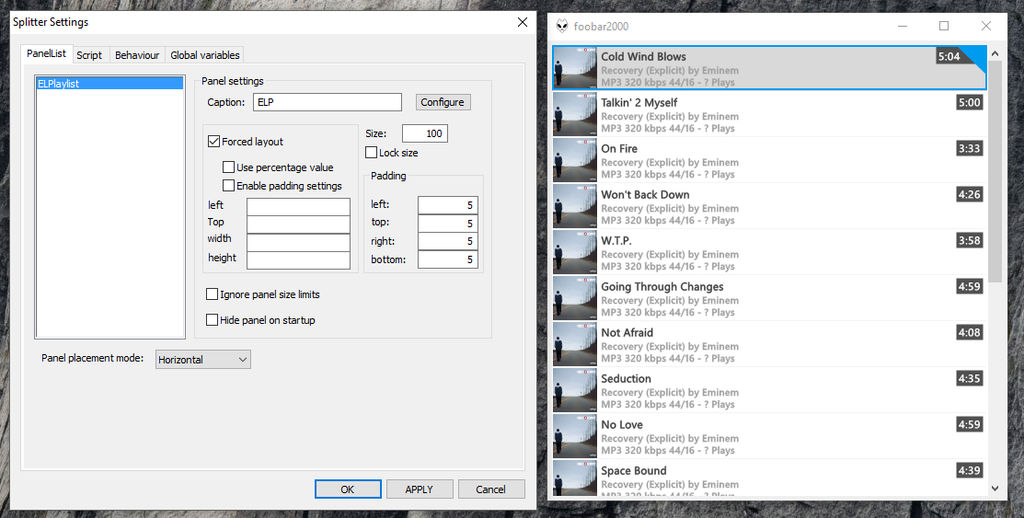This screenshot has width=1024, height=518.
Task: Click the Padding right field
Action: 448,241
